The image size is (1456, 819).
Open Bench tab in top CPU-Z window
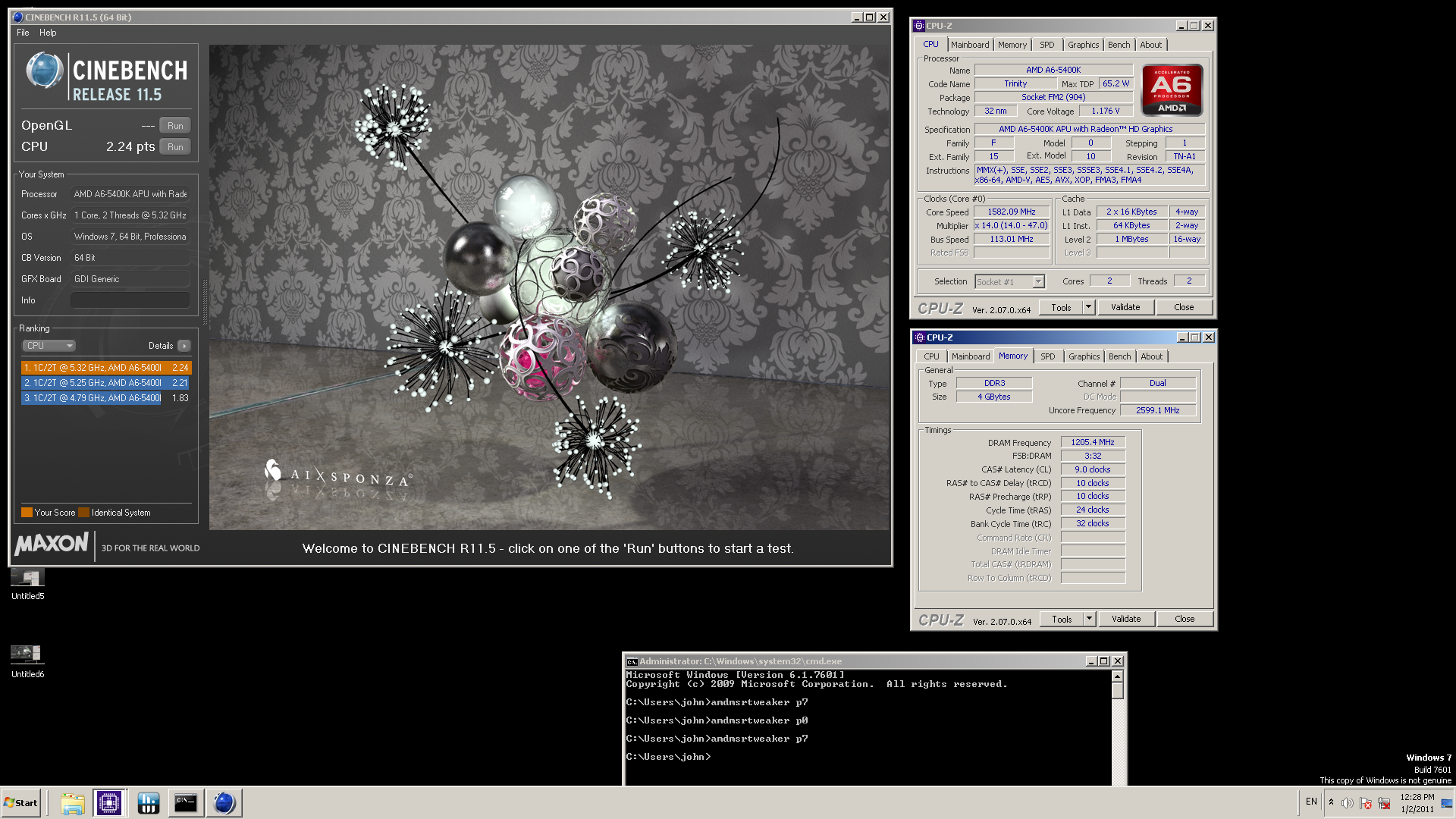tap(1119, 45)
